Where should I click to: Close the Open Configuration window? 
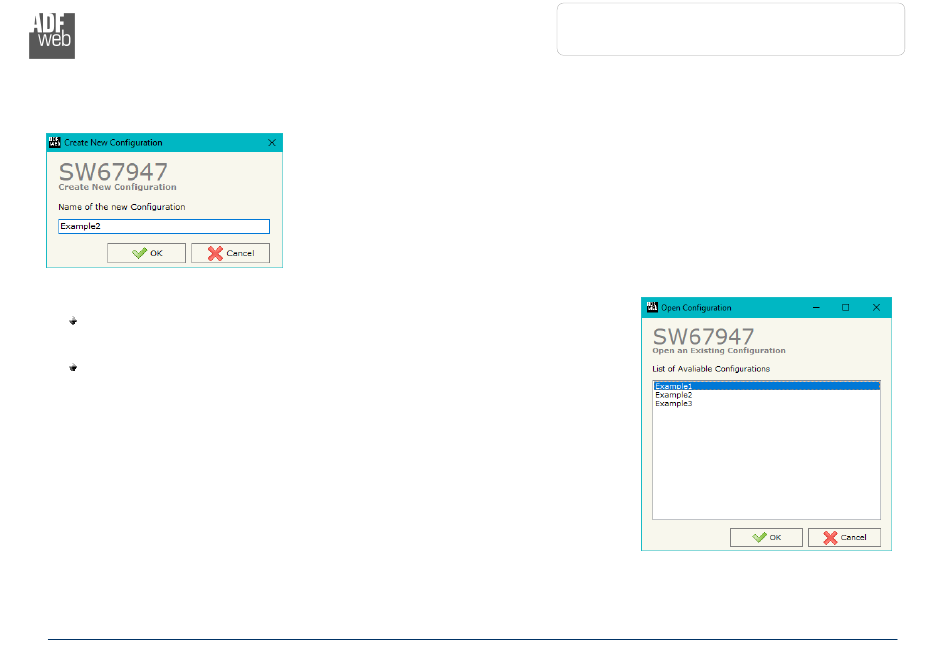click(x=876, y=308)
